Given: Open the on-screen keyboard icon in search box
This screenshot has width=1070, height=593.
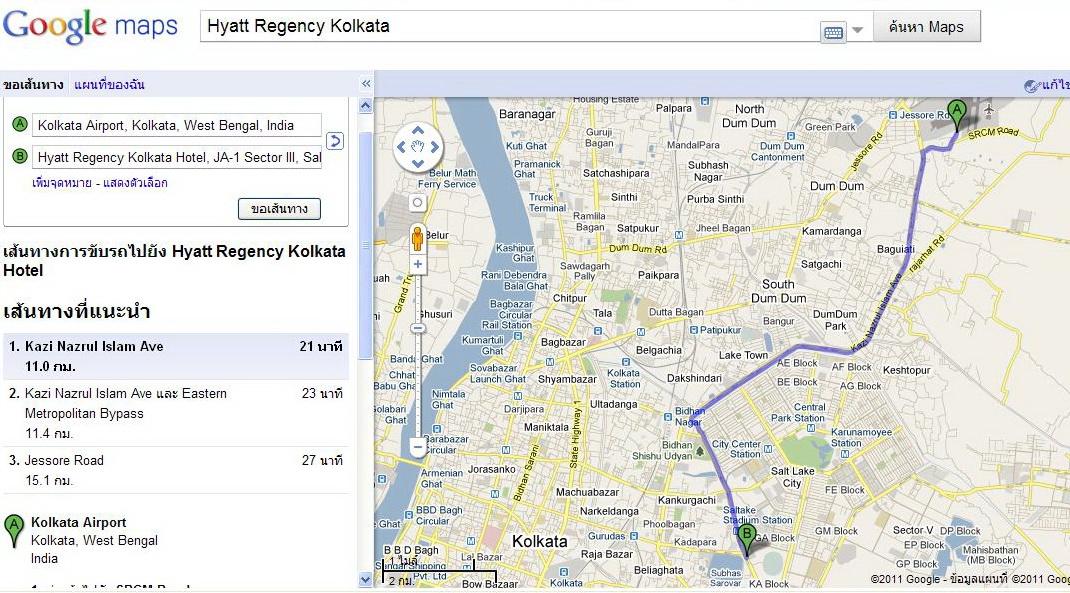Looking at the screenshot, I should pyautogui.click(x=833, y=31).
